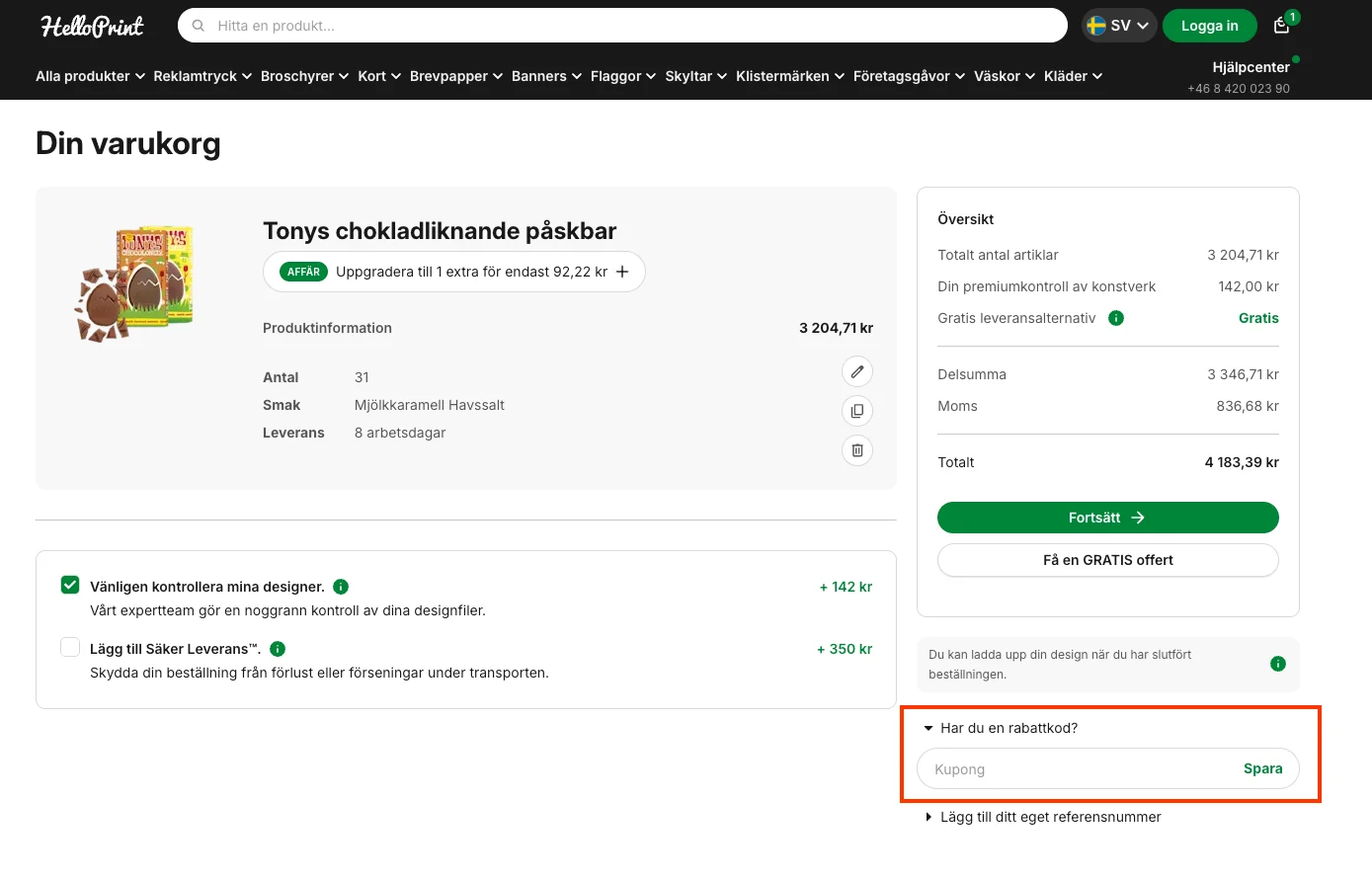This screenshot has width=1372, height=882.
Task: Click the 8 arbetsdagar delivery text
Action: coord(400,433)
